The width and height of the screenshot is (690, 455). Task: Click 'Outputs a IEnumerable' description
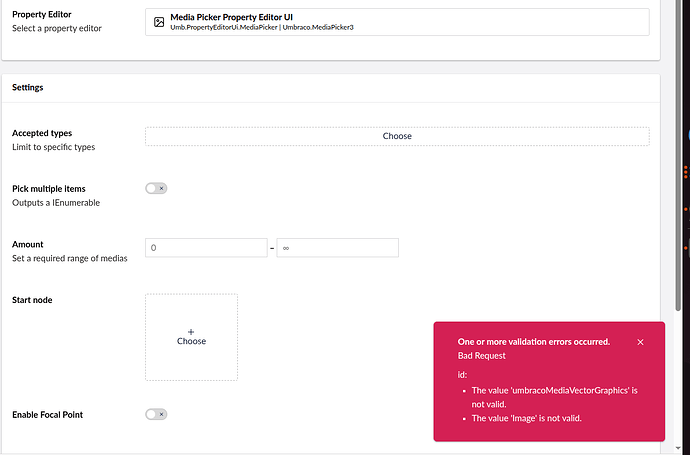click(56, 202)
